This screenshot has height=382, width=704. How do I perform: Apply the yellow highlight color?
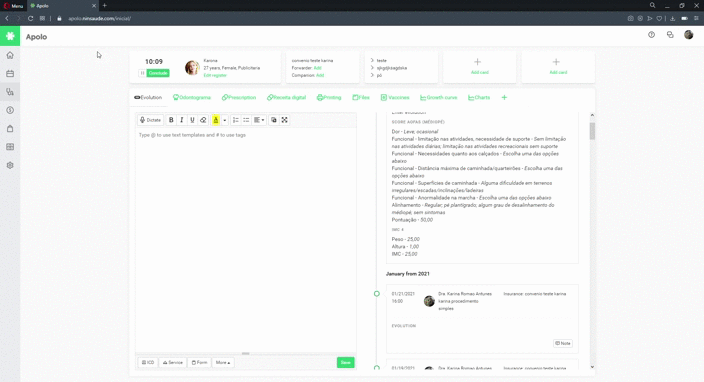pos(216,120)
